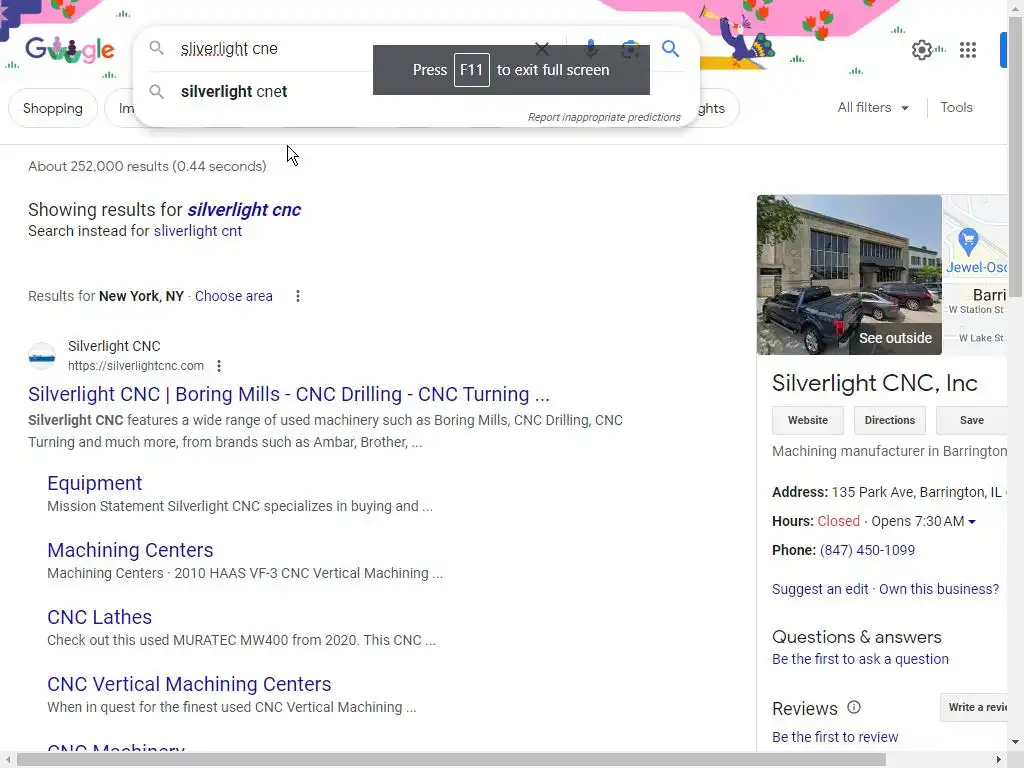The height and width of the screenshot is (768, 1024).
Task: Click the Google doodle logo
Action: tap(70, 50)
